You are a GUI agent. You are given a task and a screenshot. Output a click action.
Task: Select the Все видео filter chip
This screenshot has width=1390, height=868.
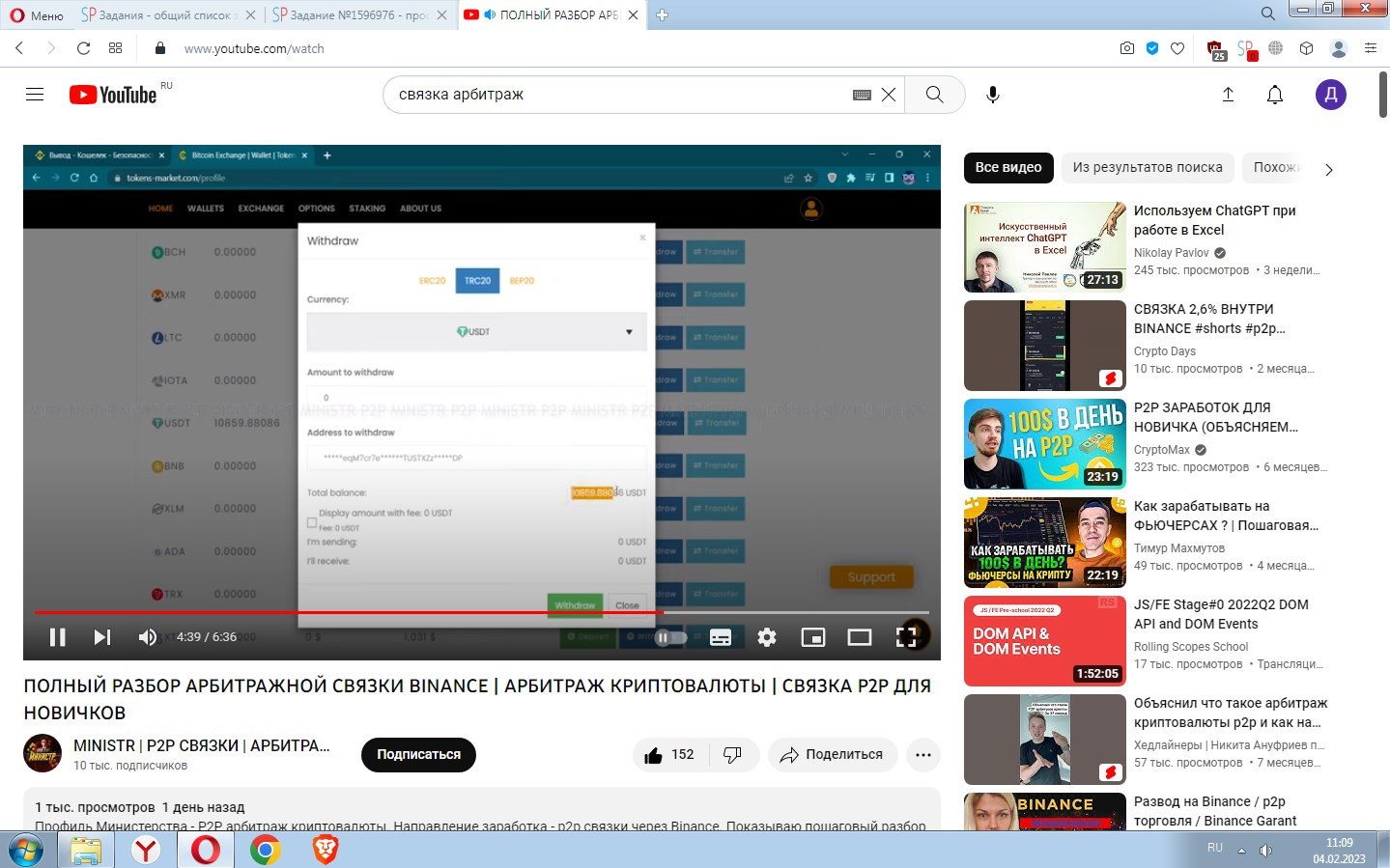coord(1007,168)
